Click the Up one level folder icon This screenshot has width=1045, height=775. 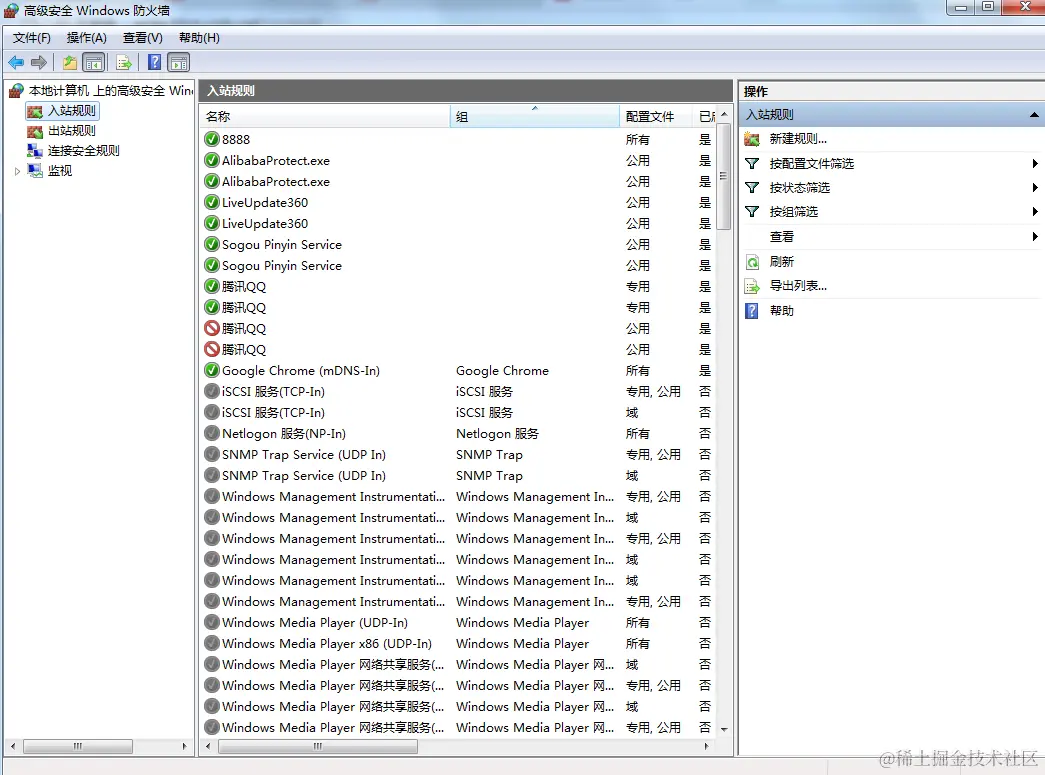69,63
